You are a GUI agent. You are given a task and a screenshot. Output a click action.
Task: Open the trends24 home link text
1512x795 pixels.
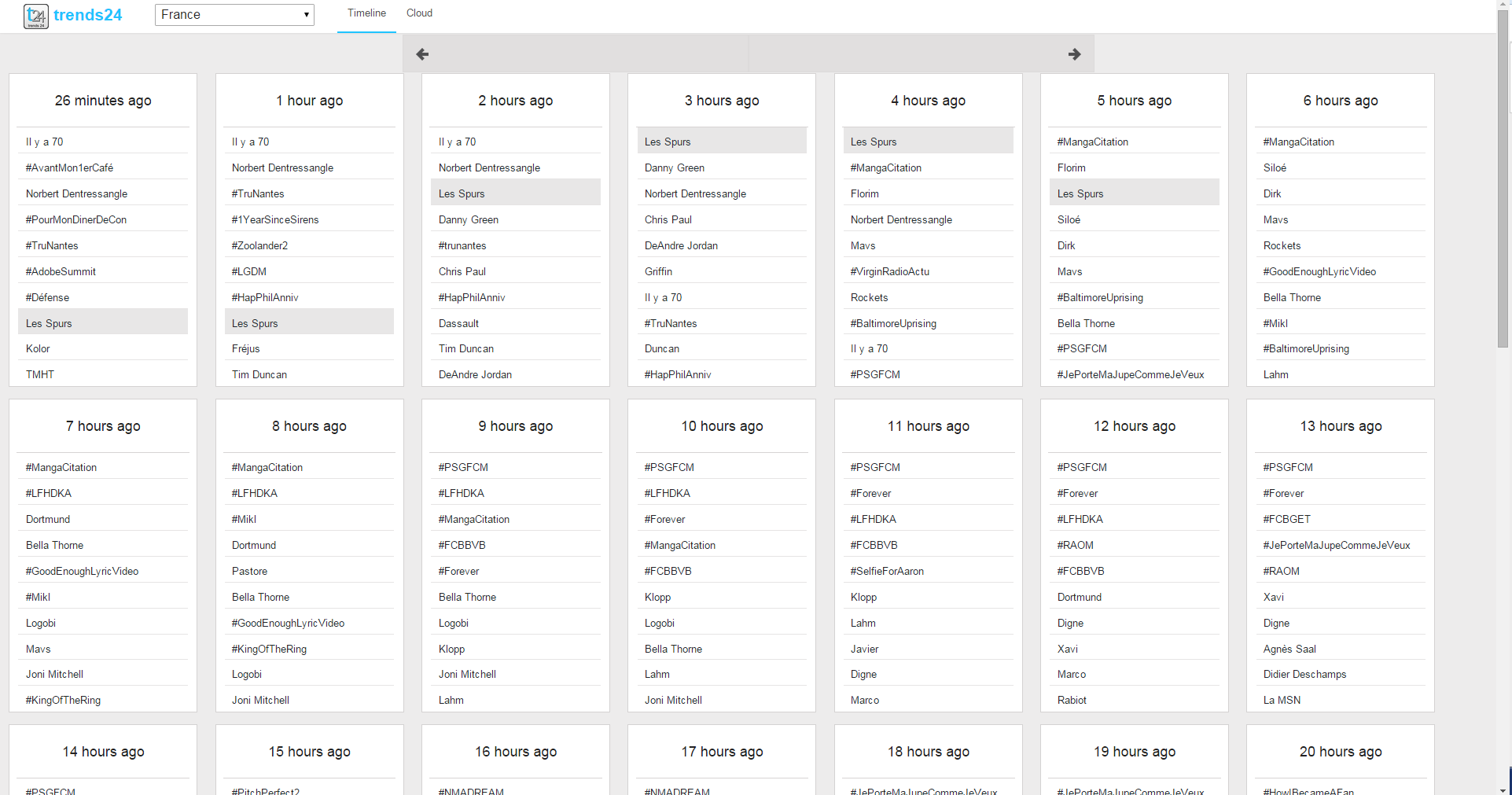click(x=88, y=15)
